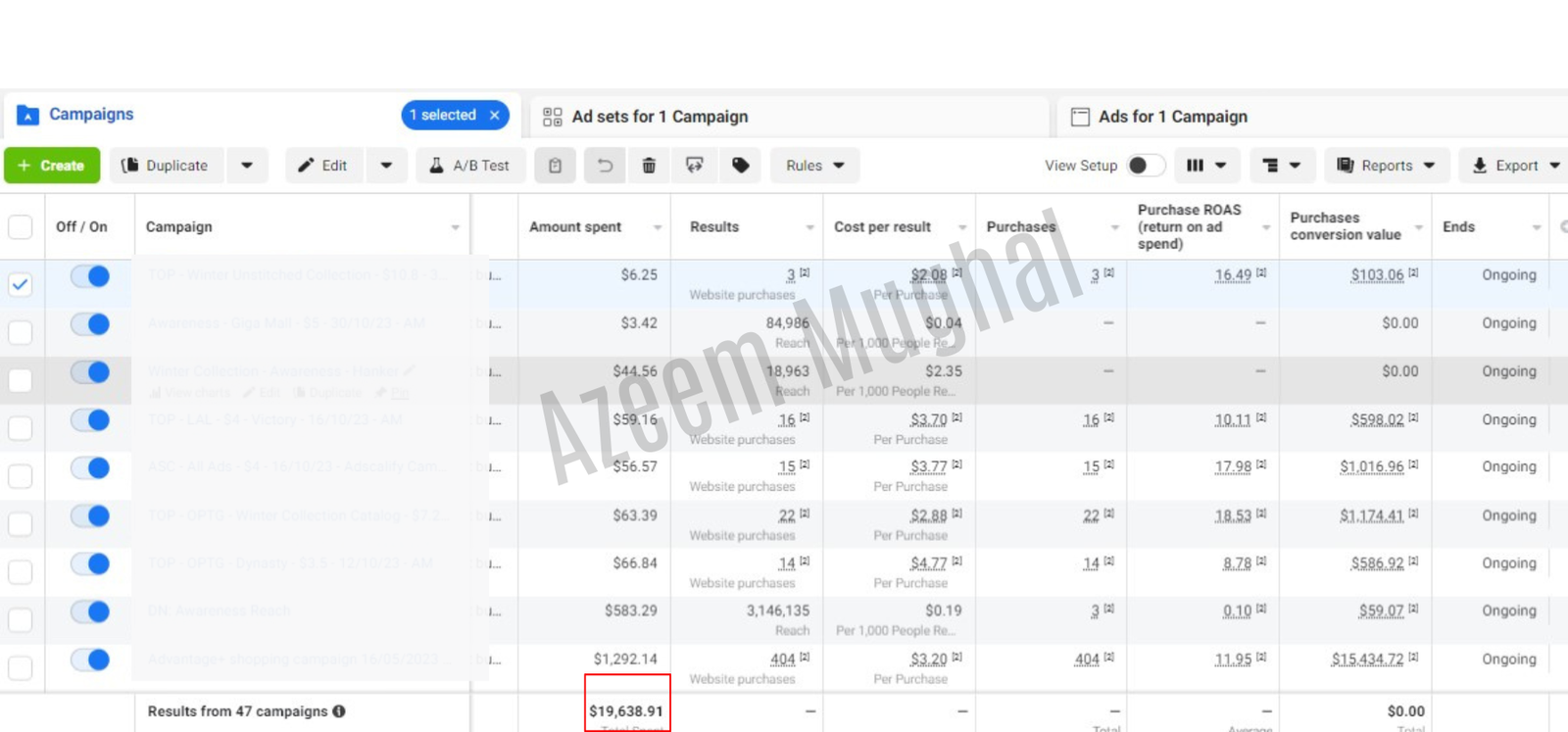Open the Reports dropdown menu
This screenshot has width=1568, height=732.
[x=1386, y=166]
